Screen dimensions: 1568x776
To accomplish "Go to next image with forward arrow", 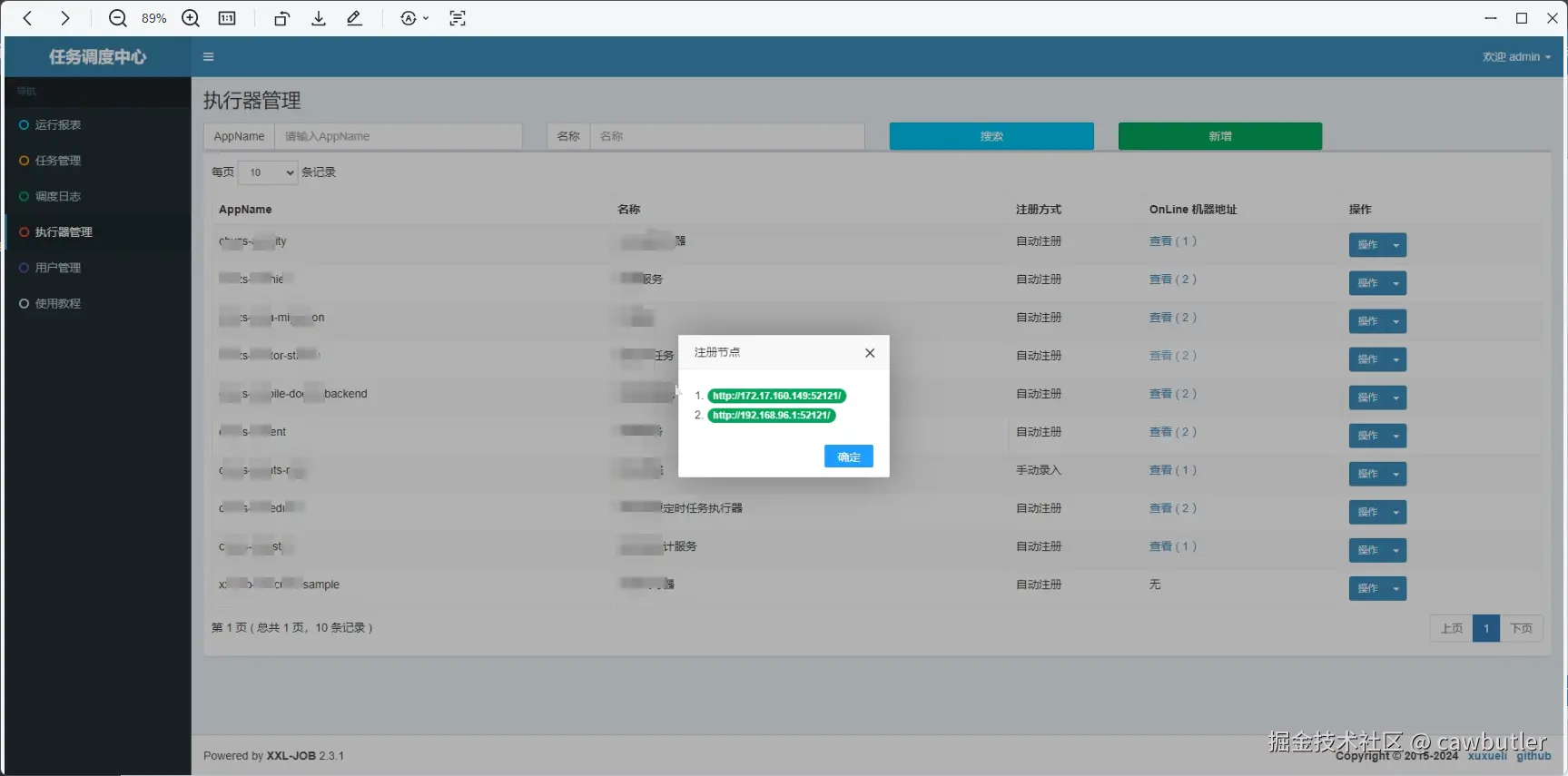I will [x=65, y=18].
